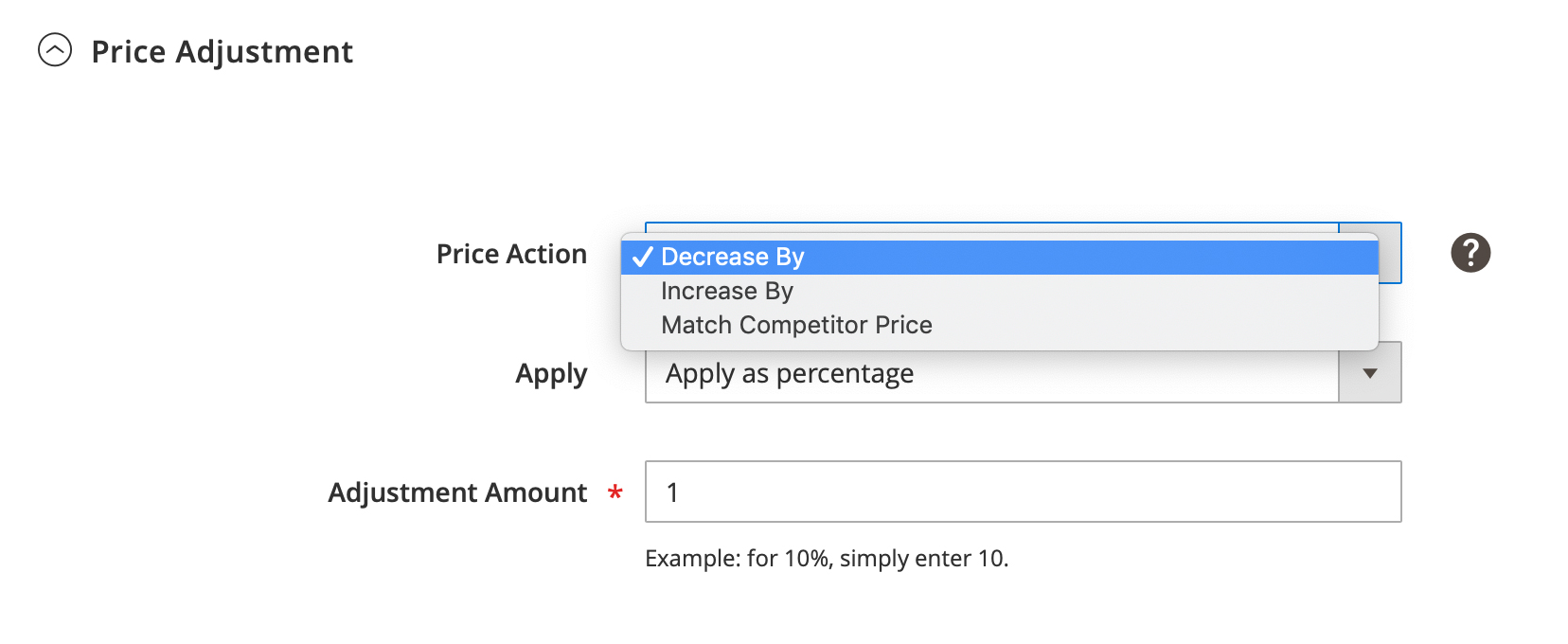Viewport: 1568px width, 644px height.
Task: Click the Apply dropdown arrow button
Action: [x=1370, y=373]
